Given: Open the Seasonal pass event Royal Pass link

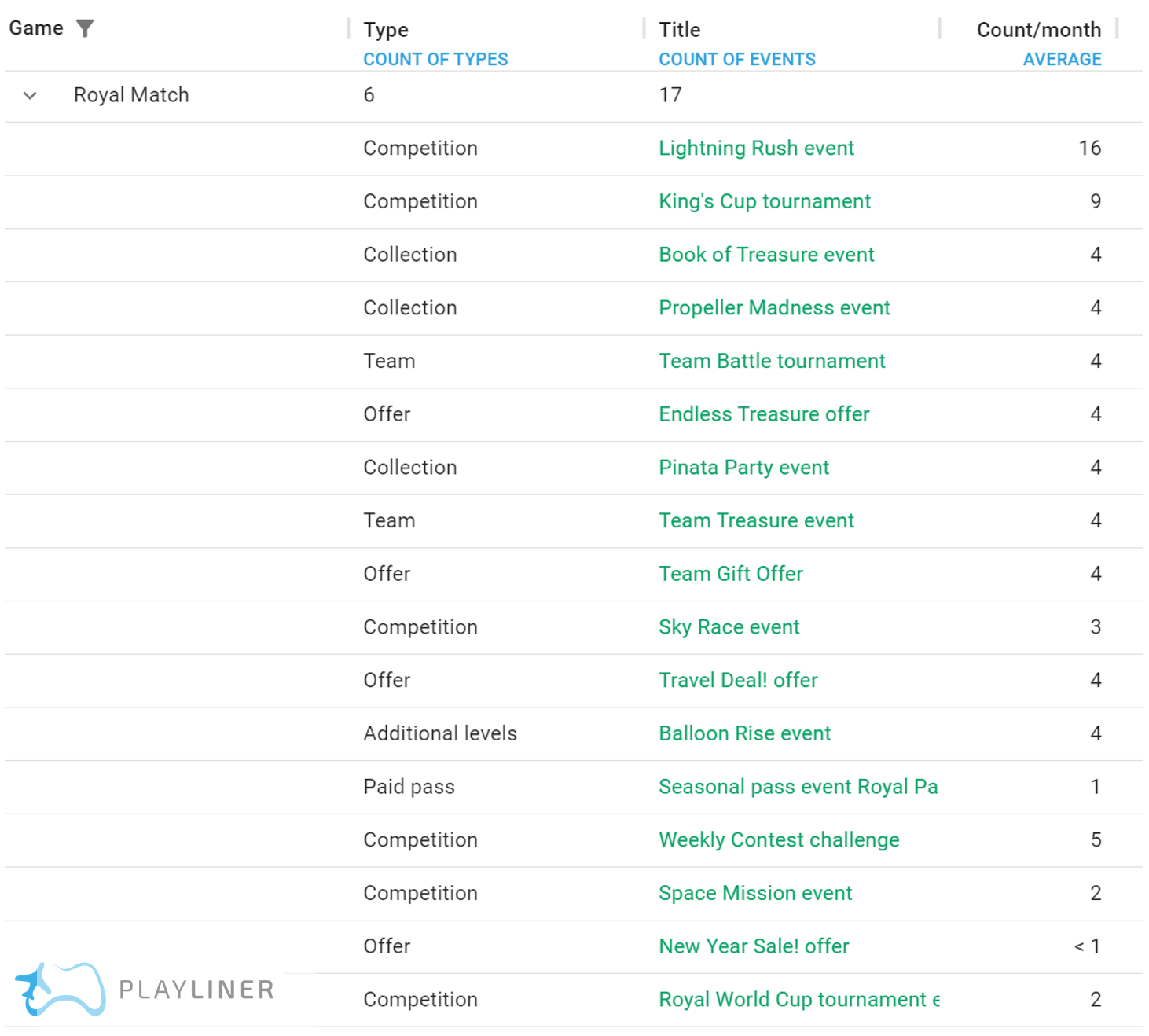Looking at the screenshot, I should point(798,787).
